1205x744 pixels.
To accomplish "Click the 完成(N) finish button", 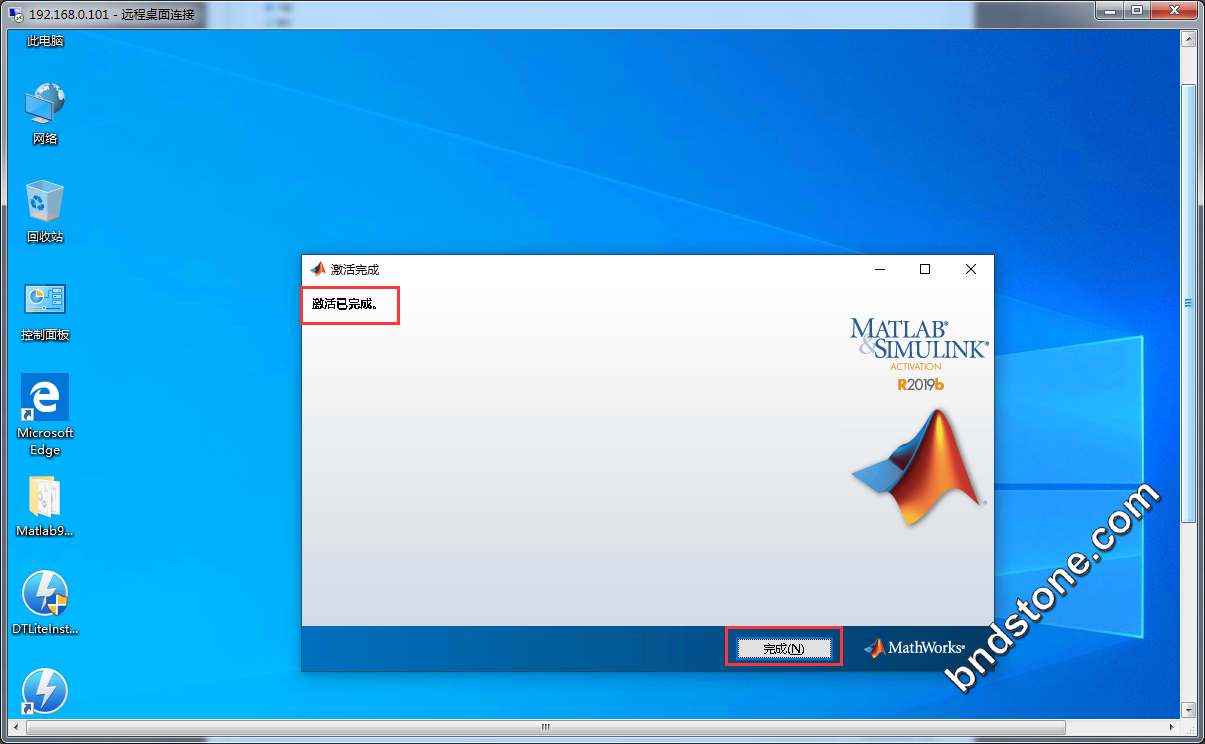I will [x=783, y=648].
